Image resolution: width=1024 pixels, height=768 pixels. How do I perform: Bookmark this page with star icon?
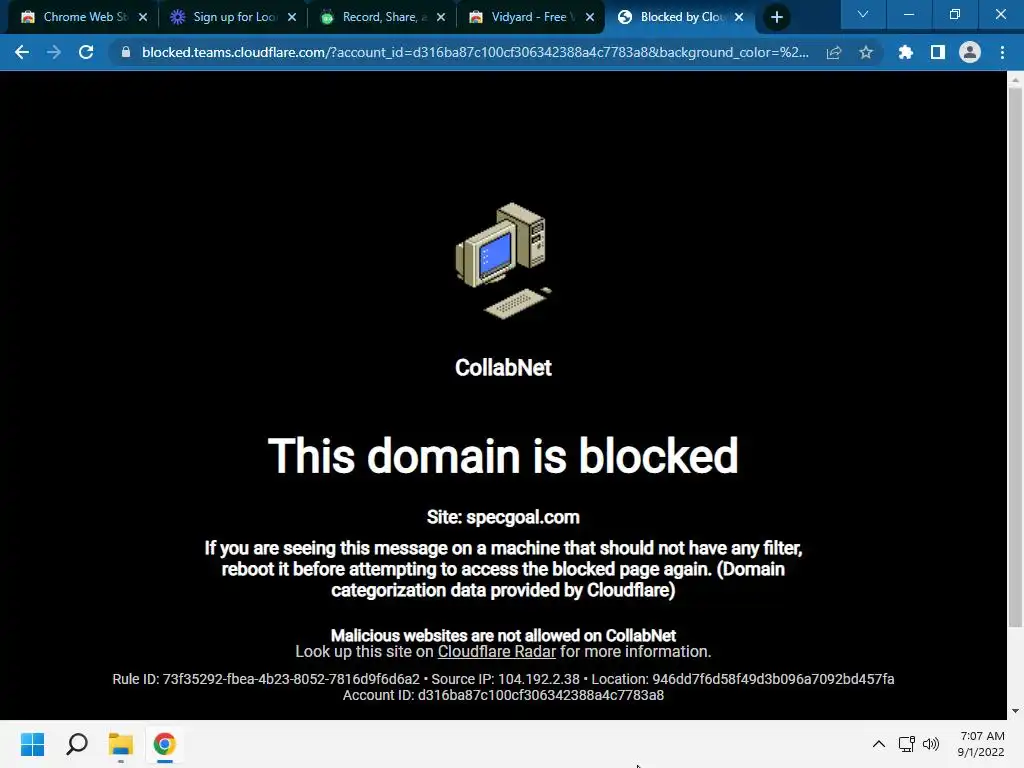(x=866, y=52)
